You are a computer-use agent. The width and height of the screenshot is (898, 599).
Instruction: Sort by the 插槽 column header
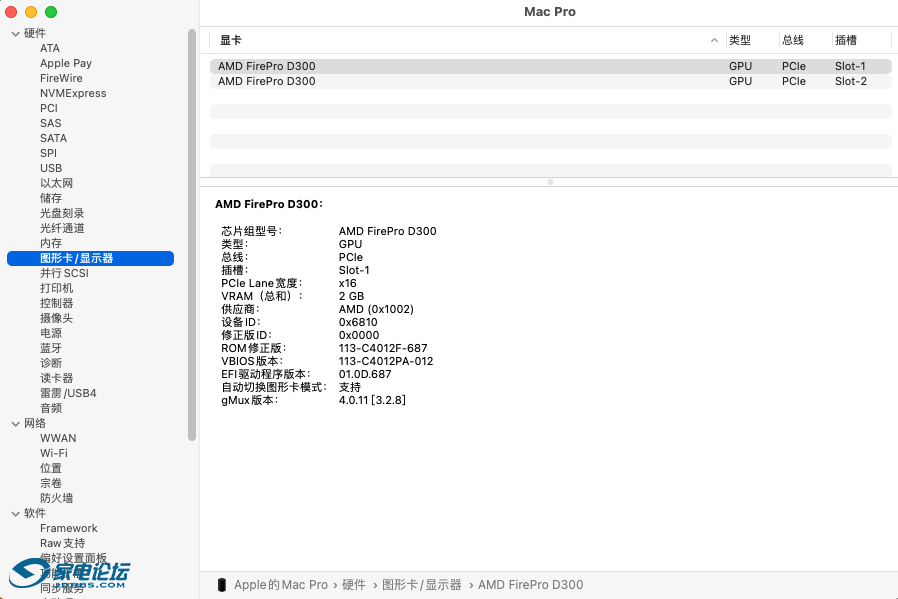coord(846,40)
